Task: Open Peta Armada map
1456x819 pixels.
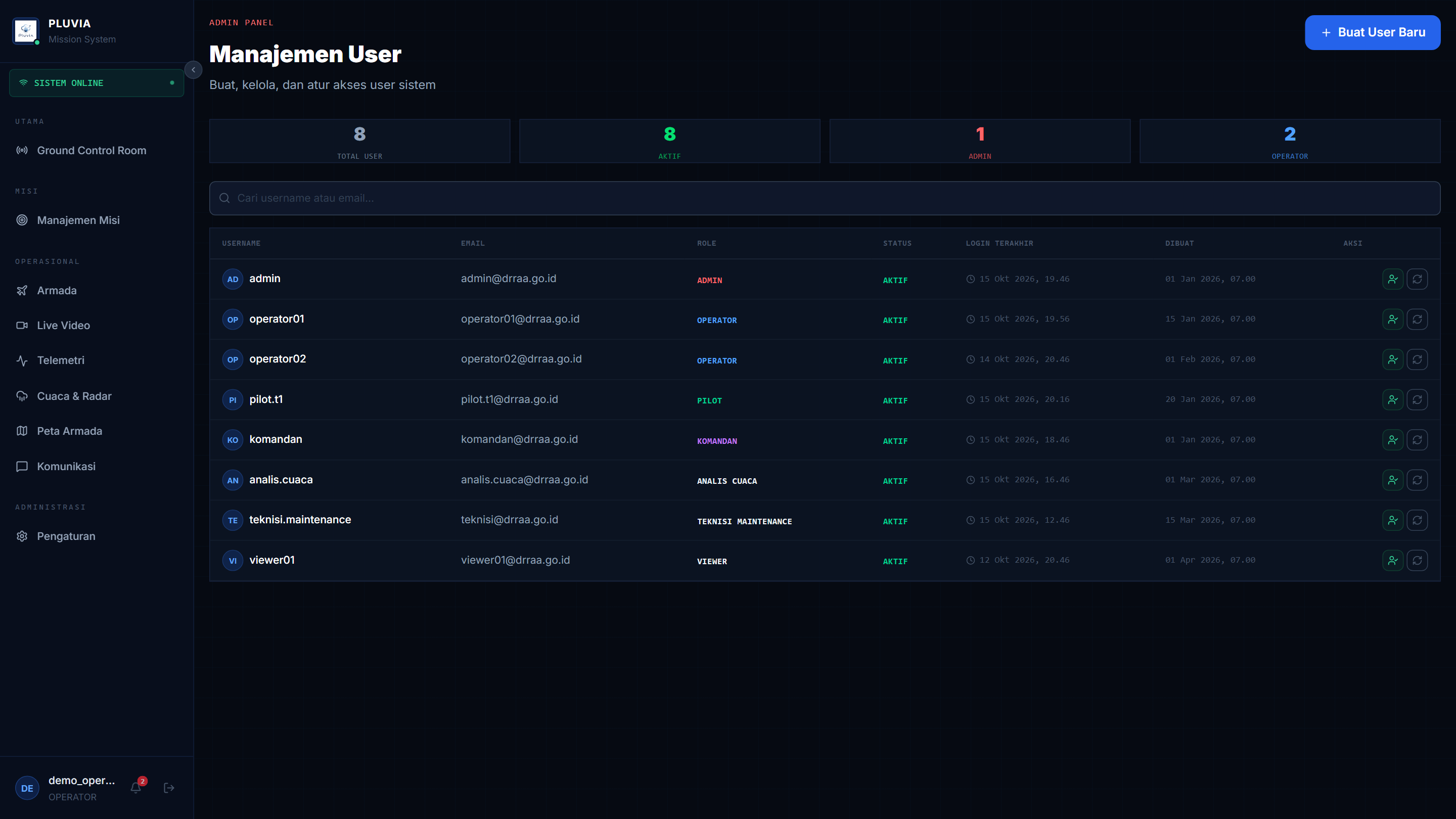Action: click(x=97, y=431)
